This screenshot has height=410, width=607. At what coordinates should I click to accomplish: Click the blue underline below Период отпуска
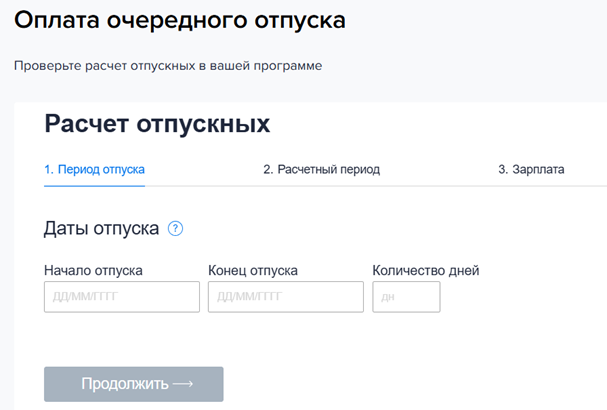94,185
